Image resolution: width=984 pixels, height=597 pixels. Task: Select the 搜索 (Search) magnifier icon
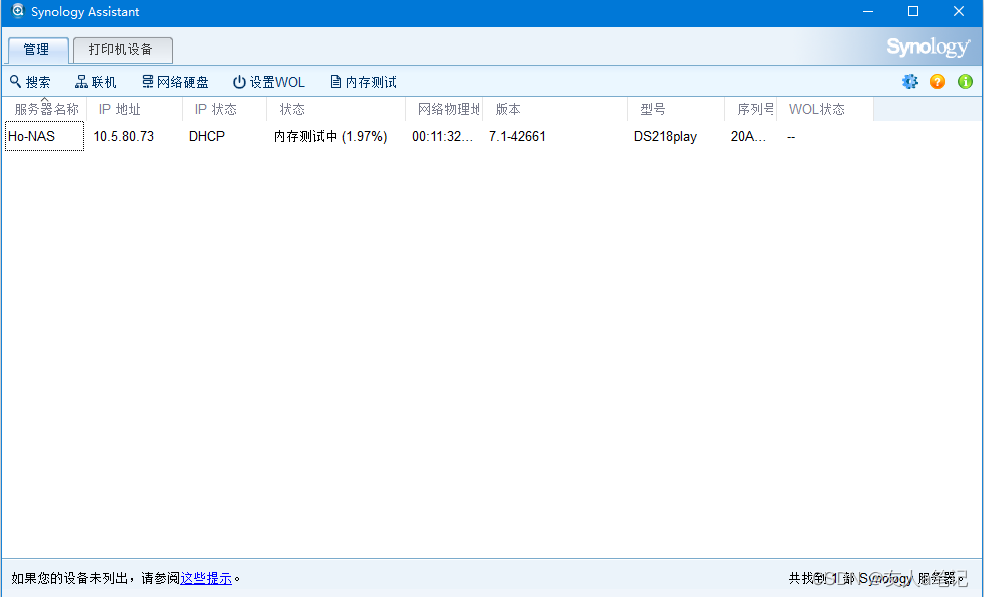12,82
